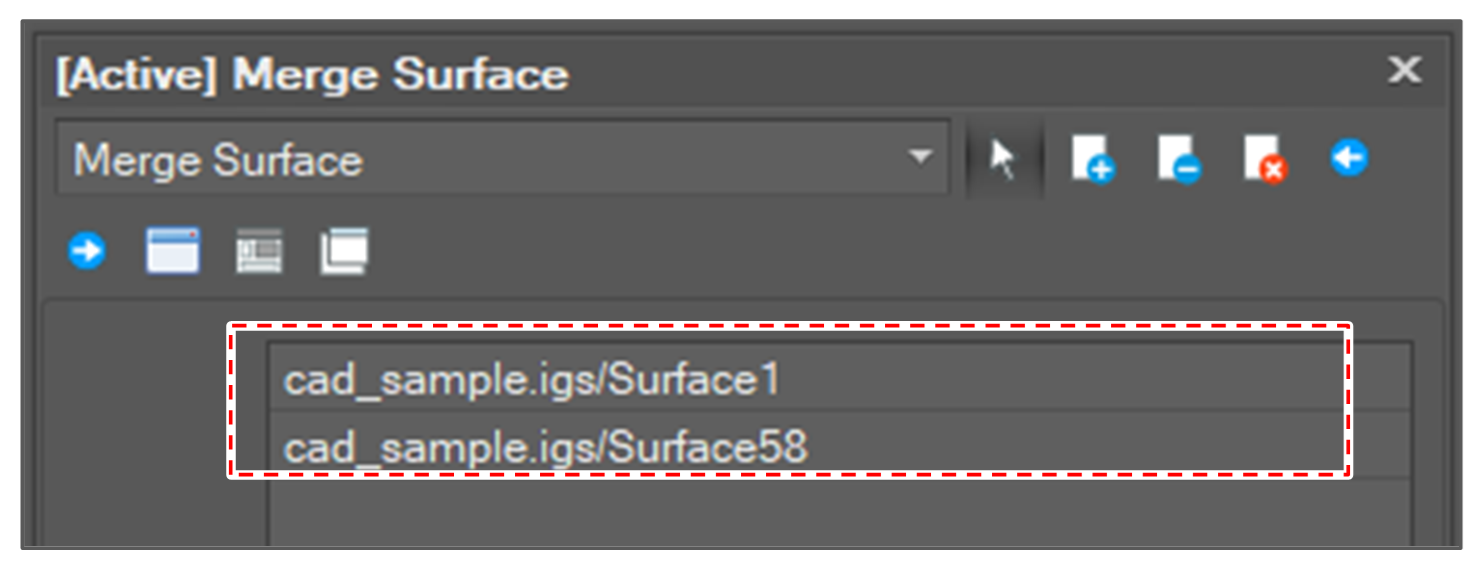Click the gray panel layout icon
Image resolution: width=1477 pixels, height=562 pixels.
[x=259, y=251]
